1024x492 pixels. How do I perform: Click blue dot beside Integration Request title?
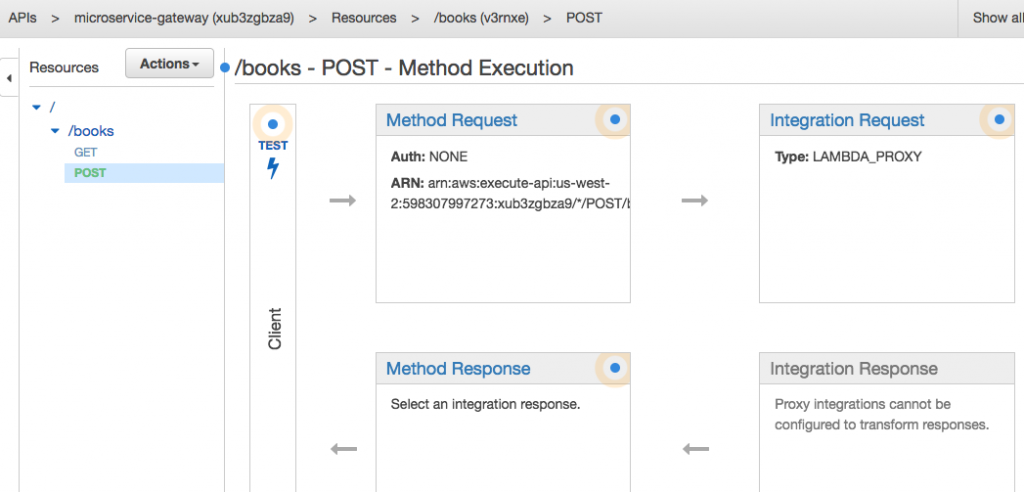(x=999, y=120)
